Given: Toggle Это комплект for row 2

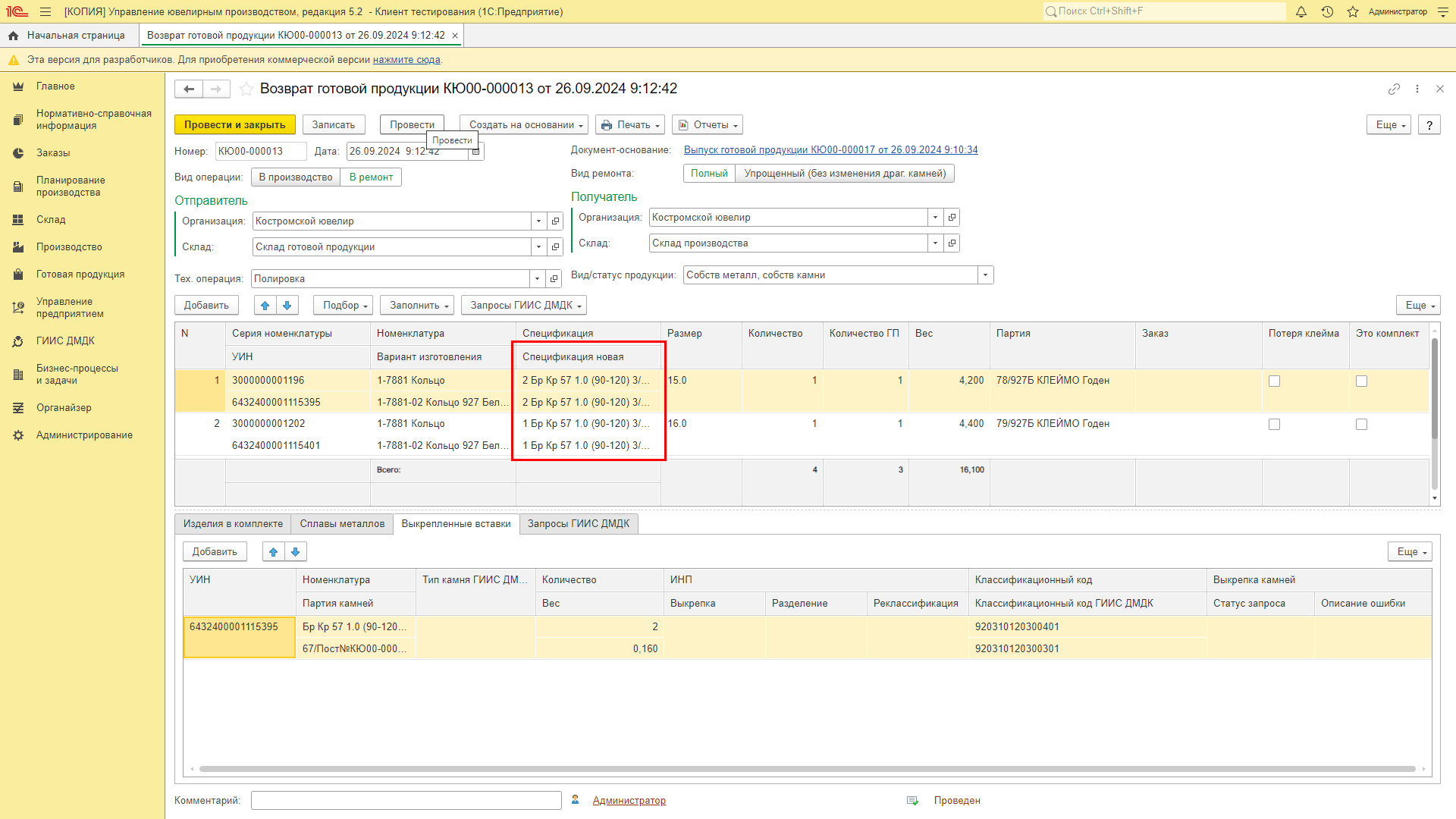Looking at the screenshot, I should click(x=1362, y=425).
